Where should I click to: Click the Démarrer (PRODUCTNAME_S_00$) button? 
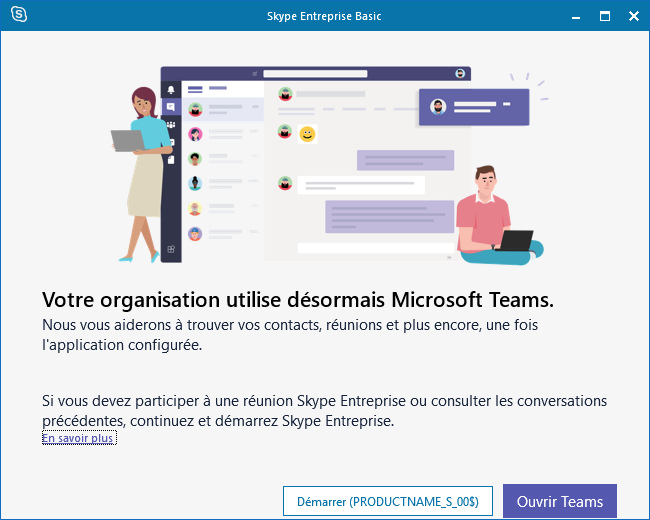coord(388,501)
